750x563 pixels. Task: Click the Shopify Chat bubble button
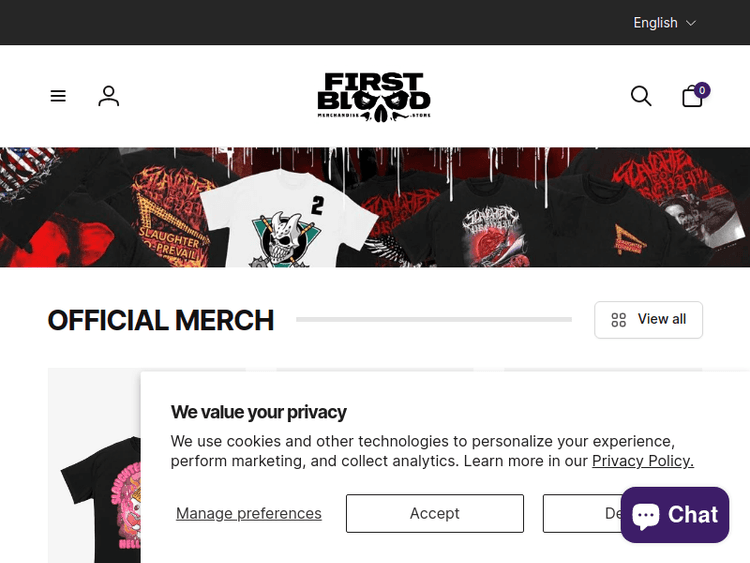point(675,515)
